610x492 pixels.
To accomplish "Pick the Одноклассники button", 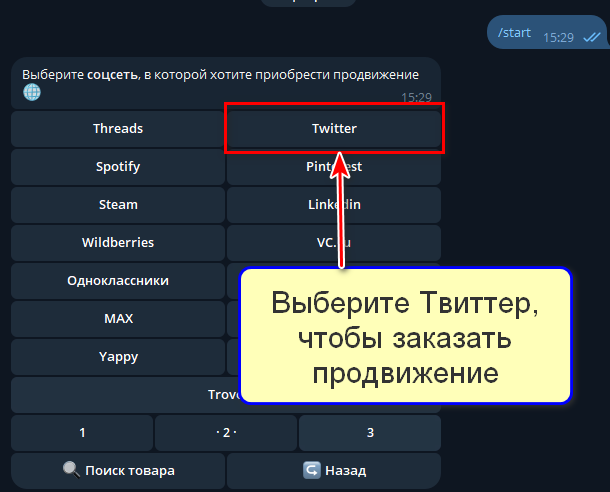I will (118, 281).
